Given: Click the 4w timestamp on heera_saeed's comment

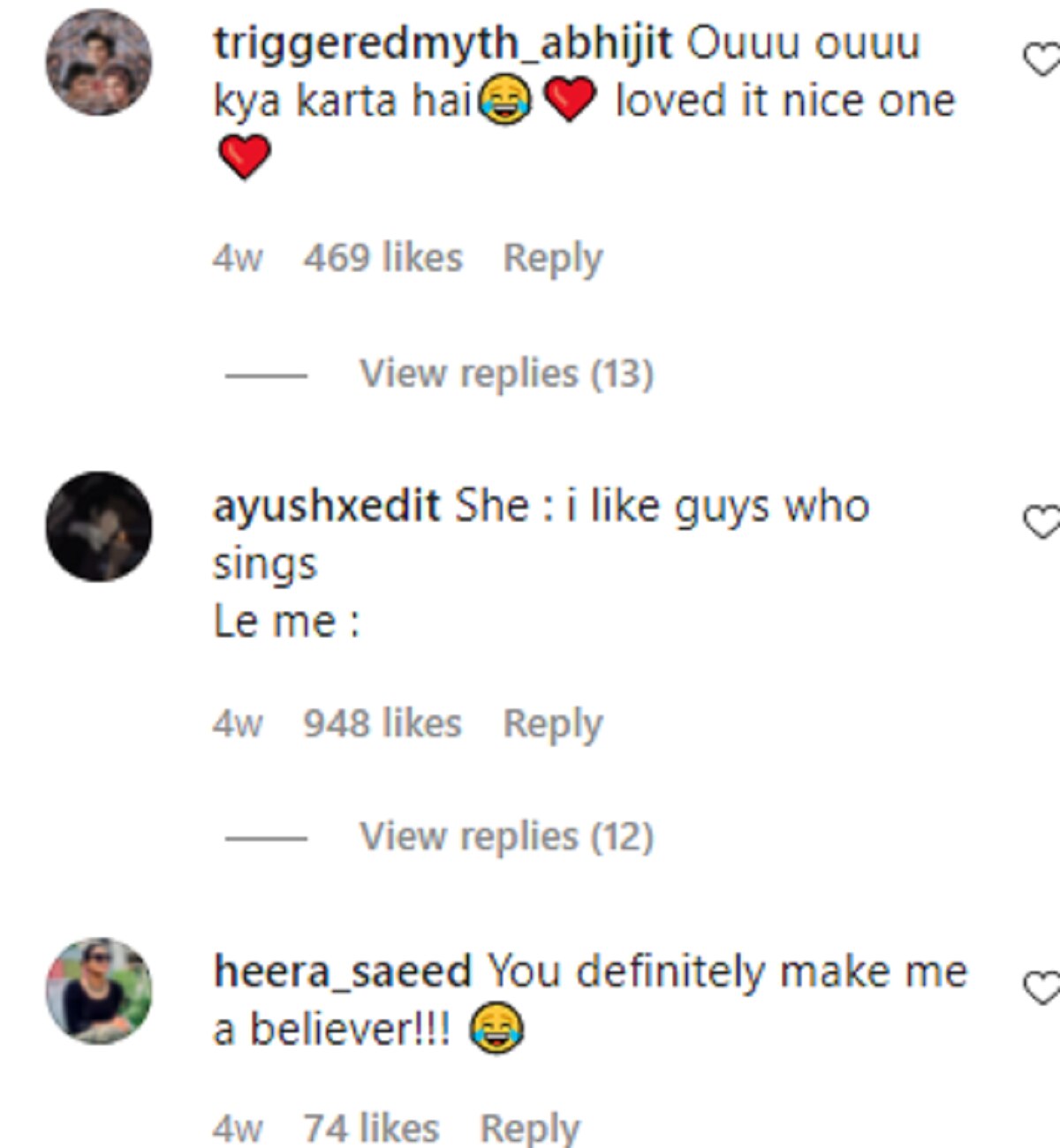Looking at the screenshot, I should coord(237,1128).
